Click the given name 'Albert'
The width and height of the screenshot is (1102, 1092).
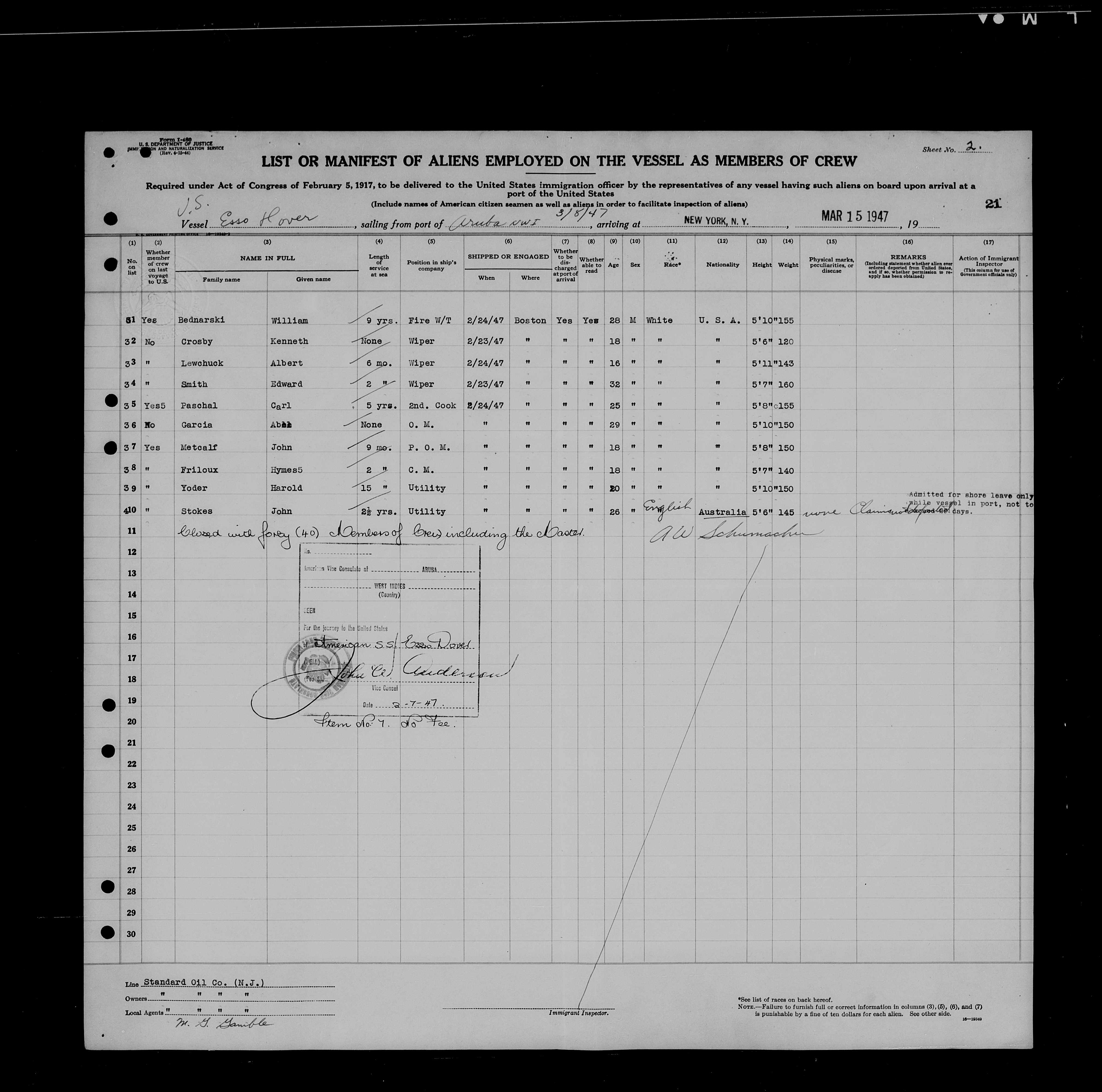[286, 363]
